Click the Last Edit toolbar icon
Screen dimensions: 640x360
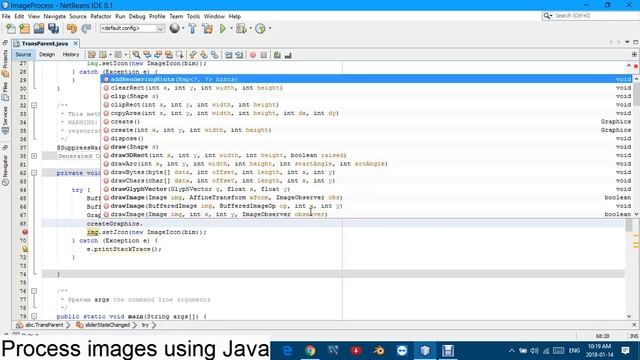[x=92, y=55]
